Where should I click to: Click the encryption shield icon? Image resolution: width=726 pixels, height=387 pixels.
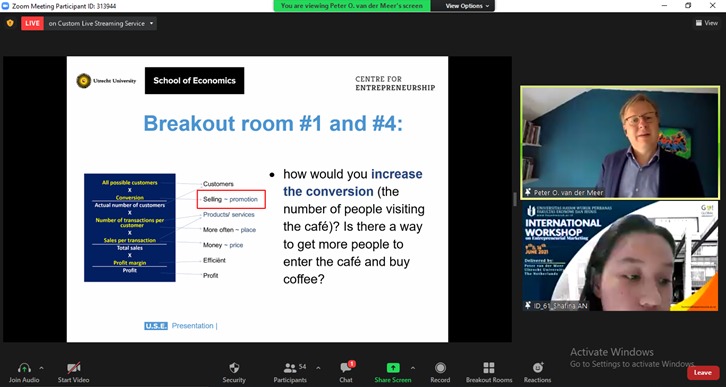[10, 23]
